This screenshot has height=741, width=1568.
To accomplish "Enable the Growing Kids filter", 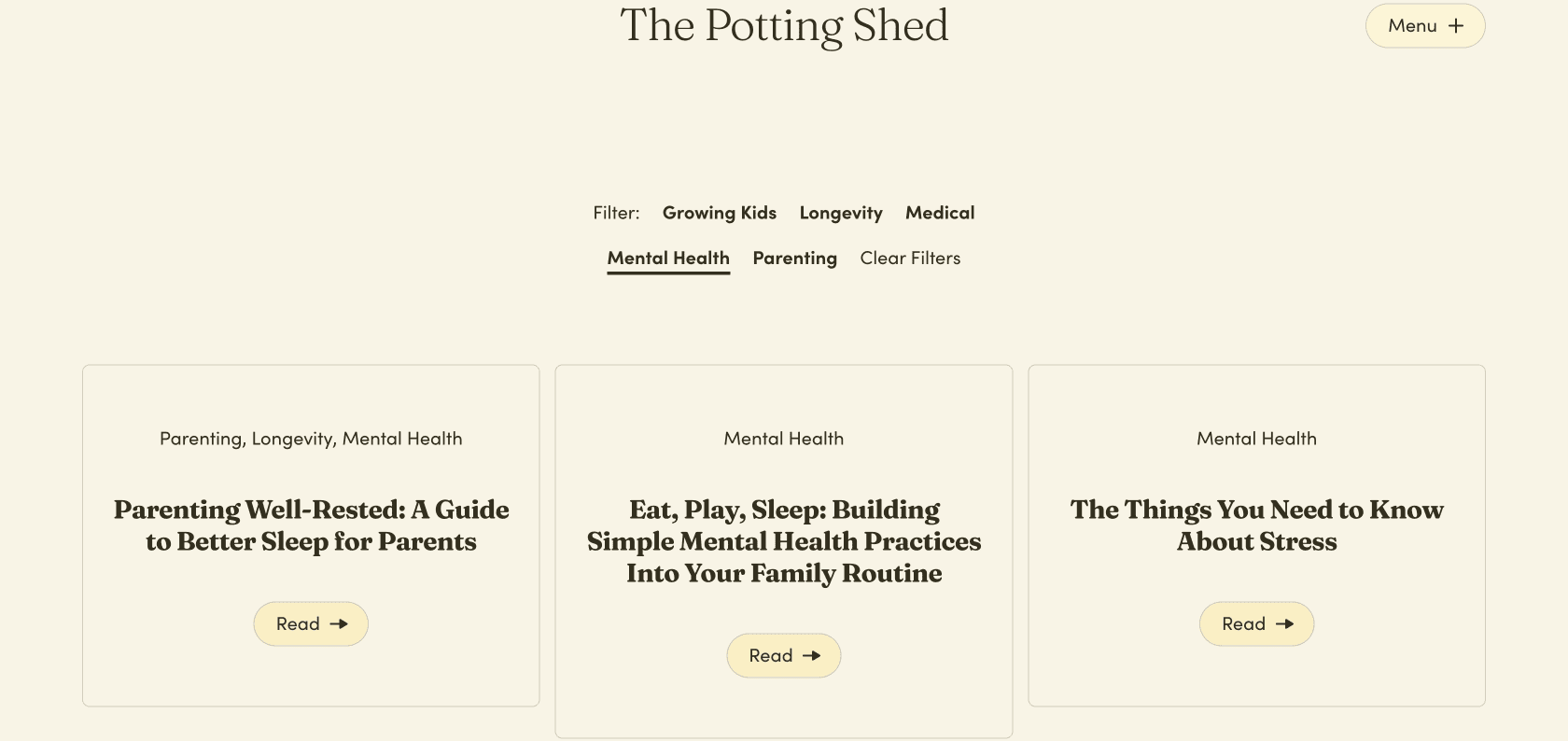I will point(719,213).
